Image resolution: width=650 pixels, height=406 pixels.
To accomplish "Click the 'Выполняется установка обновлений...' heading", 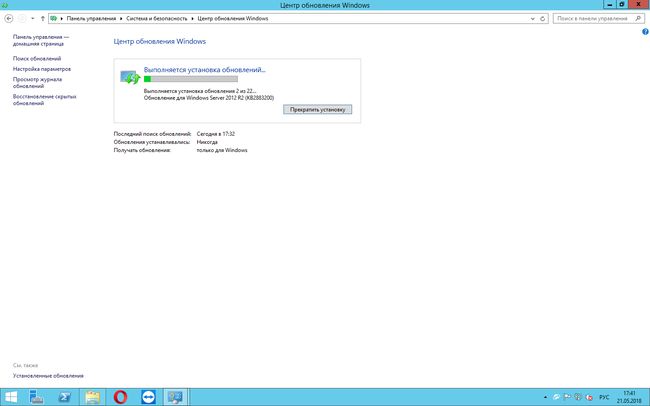I will coord(204,70).
